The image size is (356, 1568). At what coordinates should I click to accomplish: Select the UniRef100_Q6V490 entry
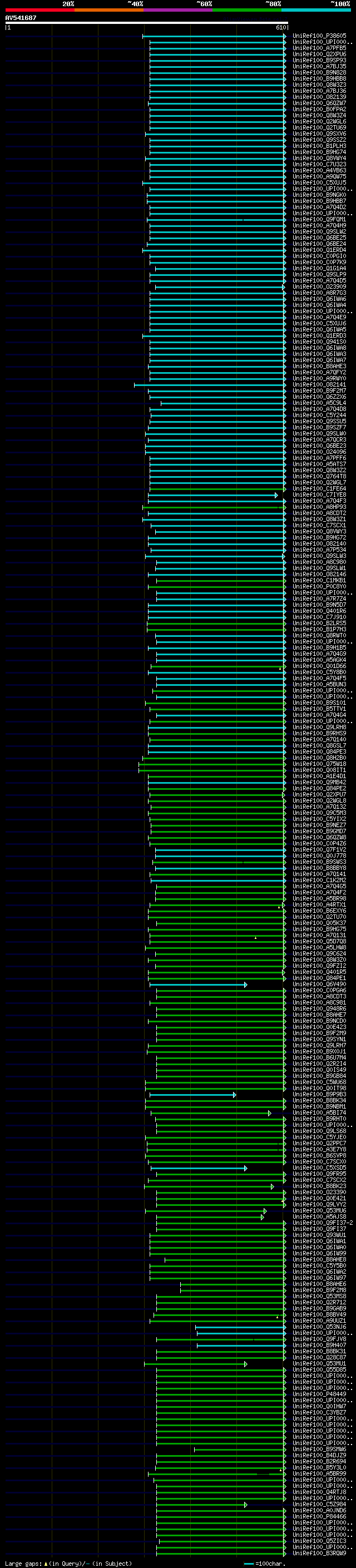[x=319, y=985]
